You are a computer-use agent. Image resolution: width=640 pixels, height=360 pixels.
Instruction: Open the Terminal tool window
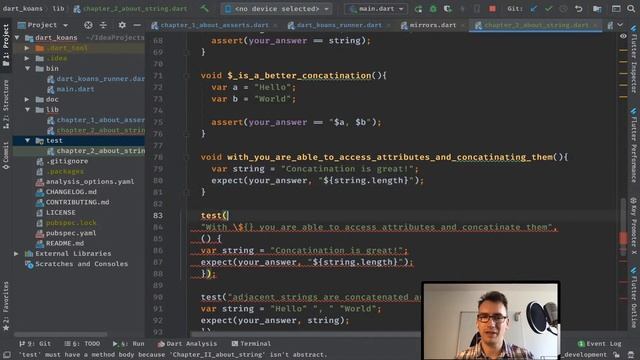pos(251,344)
